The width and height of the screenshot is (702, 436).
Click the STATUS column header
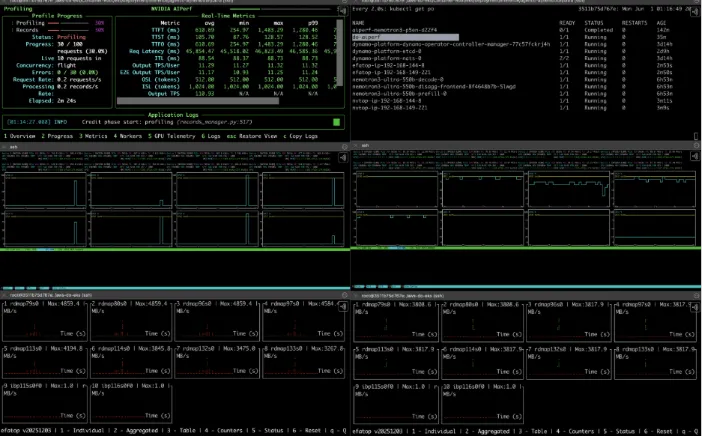[594, 23]
